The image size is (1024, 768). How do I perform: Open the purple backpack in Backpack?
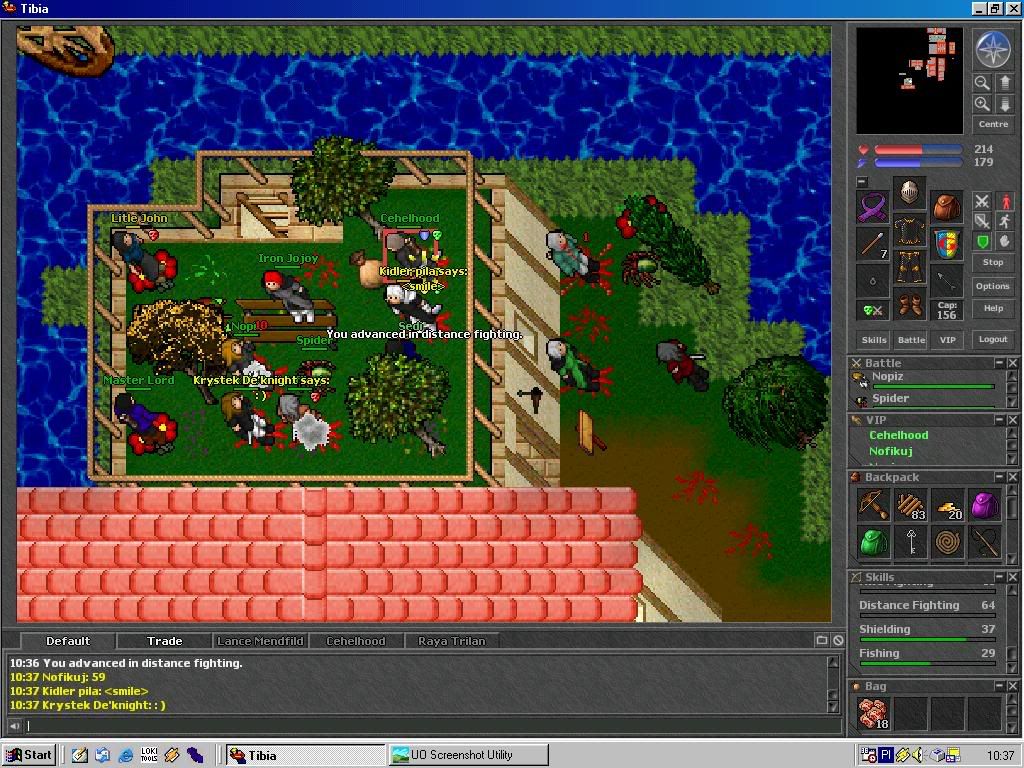click(985, 505)
